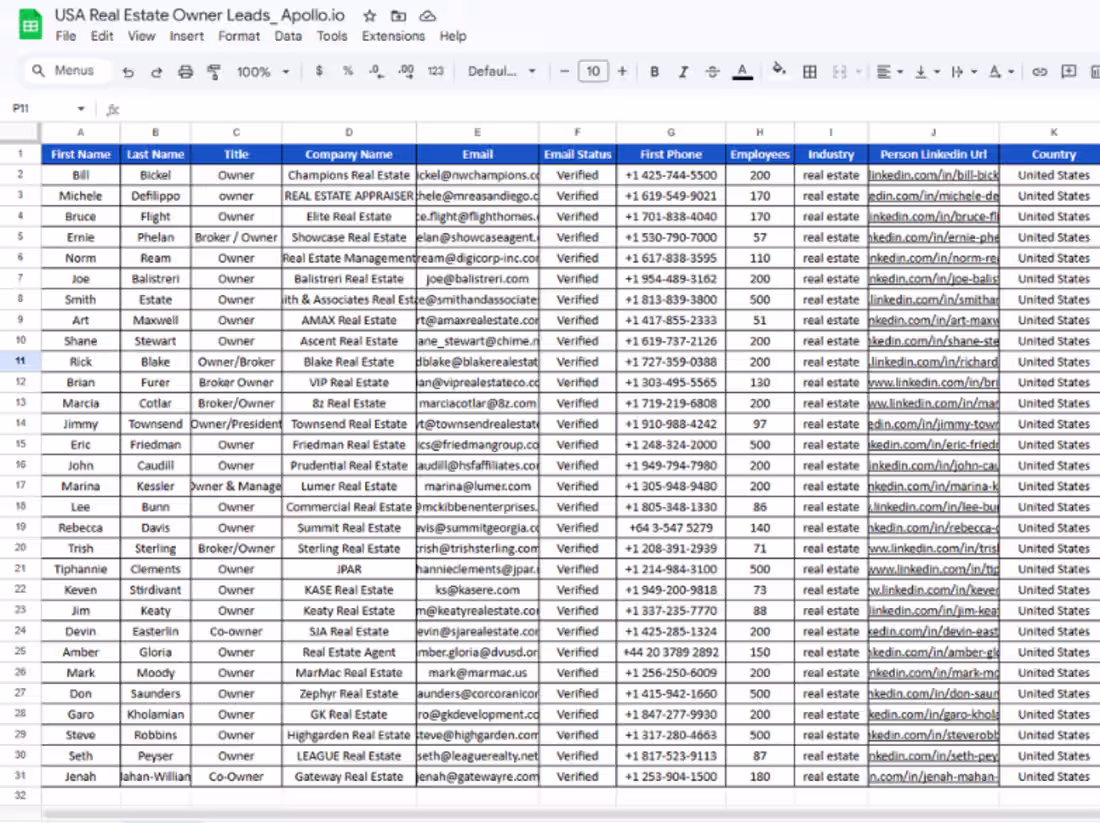The height and width of the screenshot is (823, 1100).
Task: Increase the font size with plus
Action: coord(622,72)
